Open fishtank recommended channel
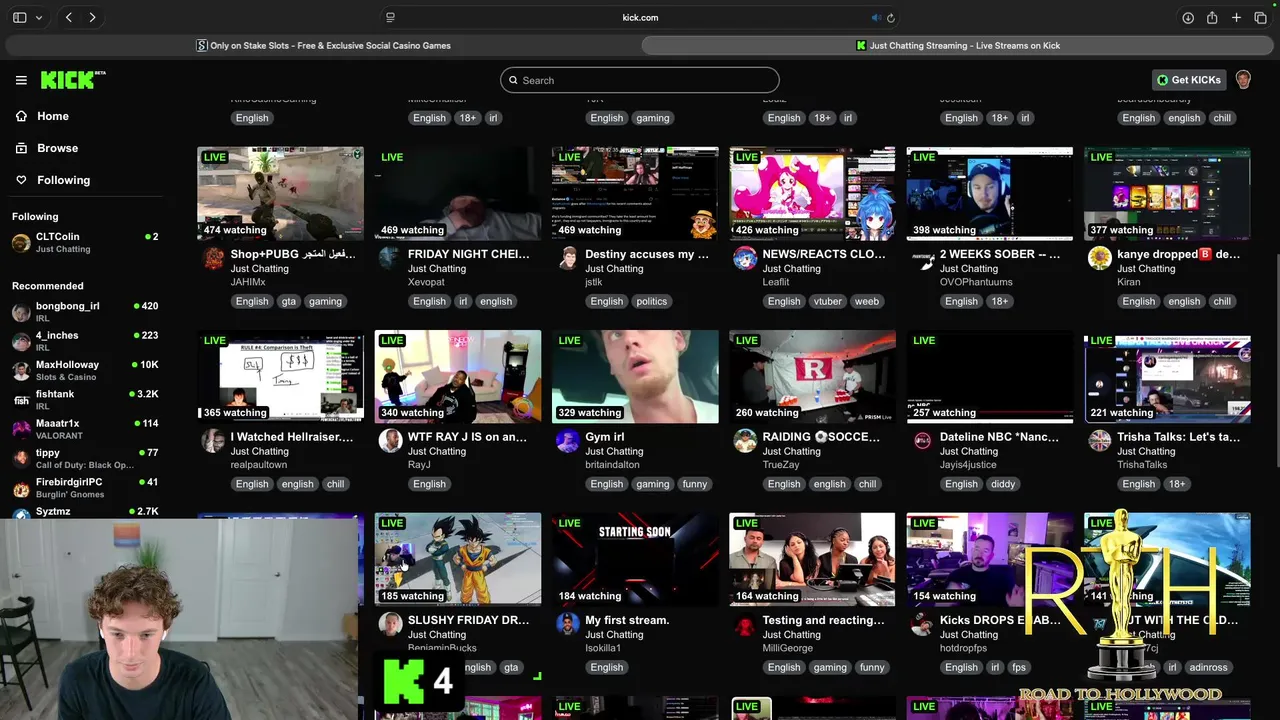The width and height of the screenshot is (1280, 720). click(x=85, y=400)
